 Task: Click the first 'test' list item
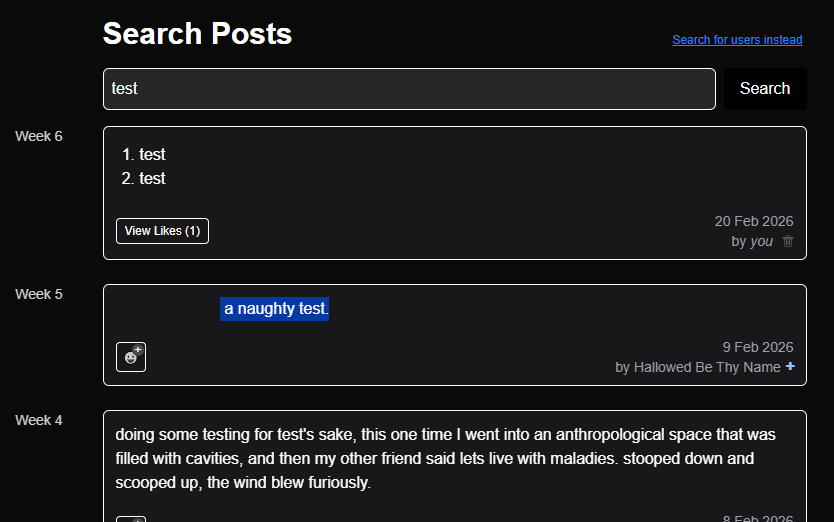152,154
